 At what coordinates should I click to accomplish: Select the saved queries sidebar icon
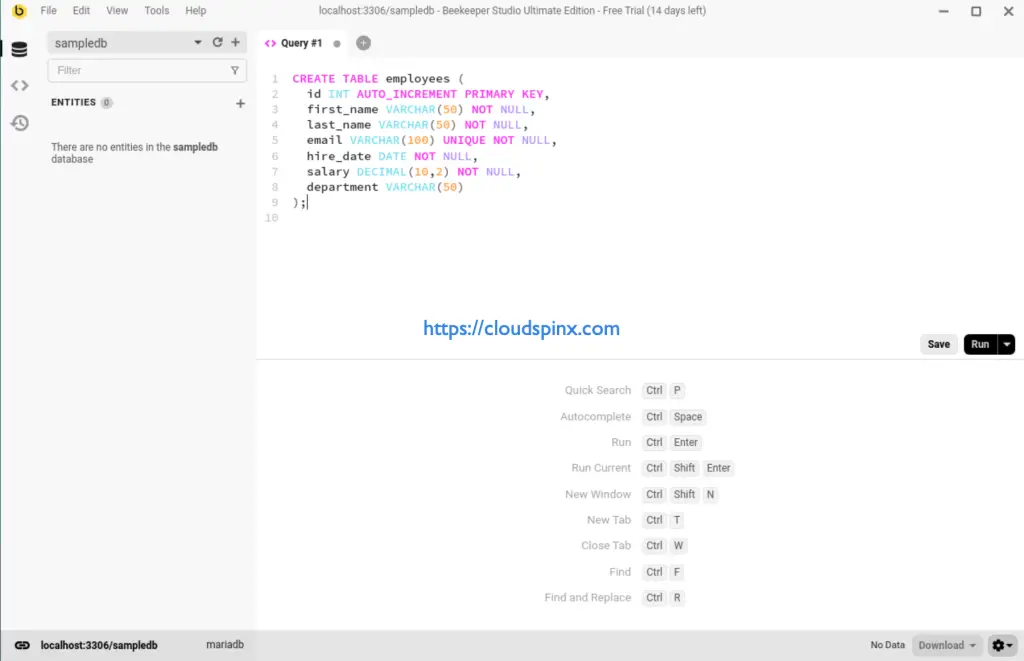[x=19, y=85]
